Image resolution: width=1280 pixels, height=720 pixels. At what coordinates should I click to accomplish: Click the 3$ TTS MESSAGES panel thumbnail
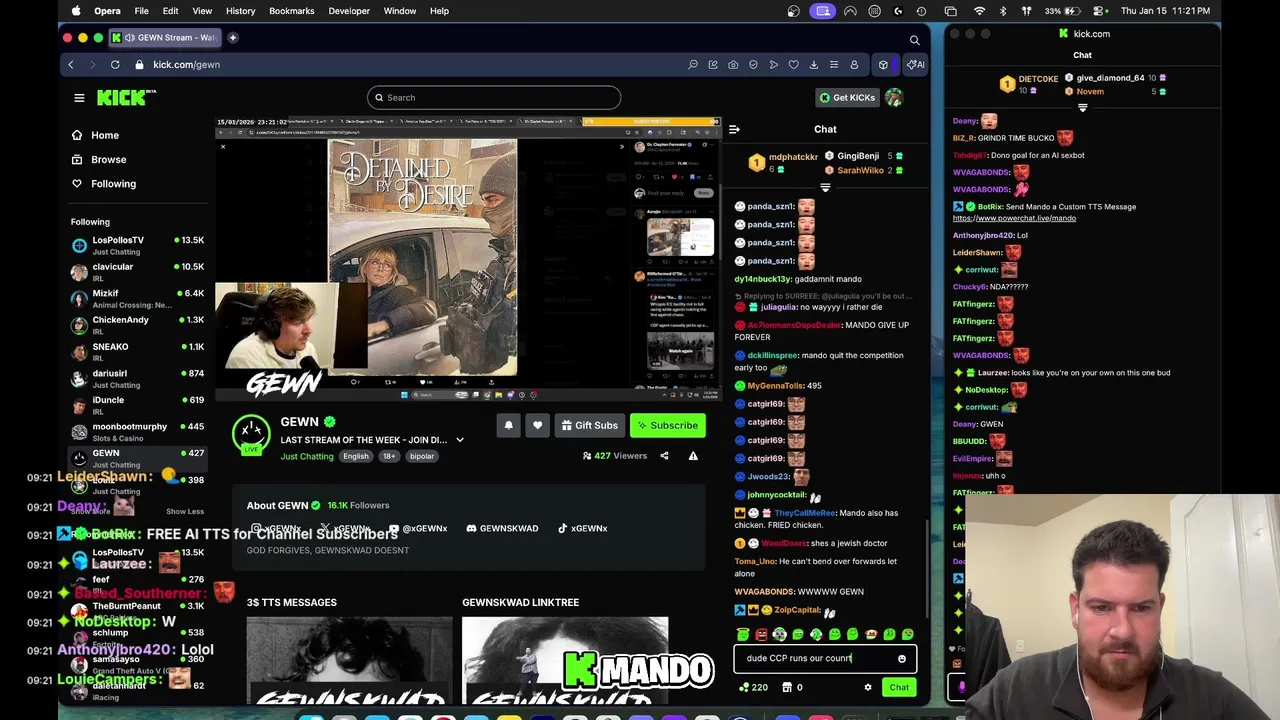tap(349, 661)
